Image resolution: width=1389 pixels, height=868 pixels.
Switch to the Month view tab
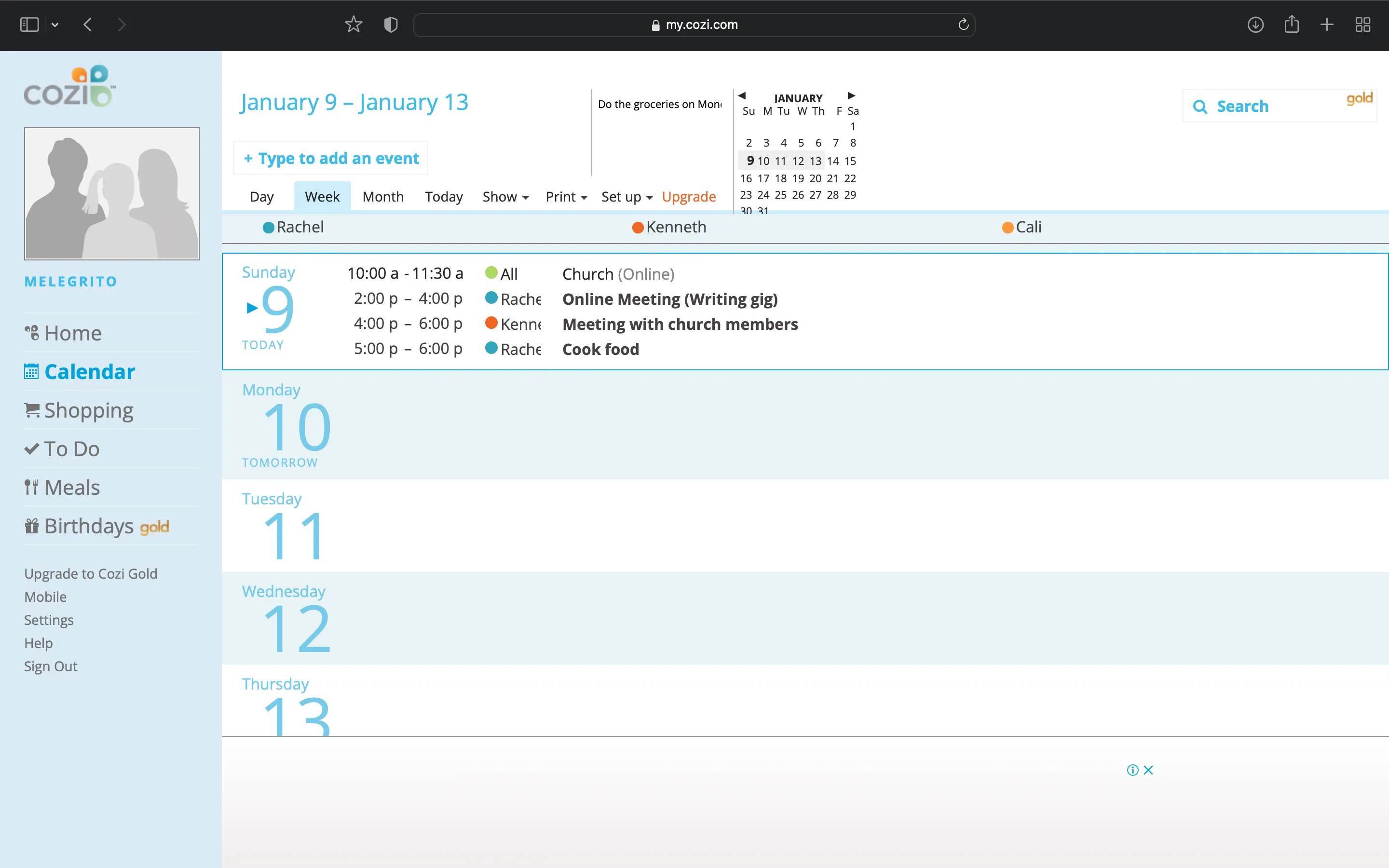382,196
